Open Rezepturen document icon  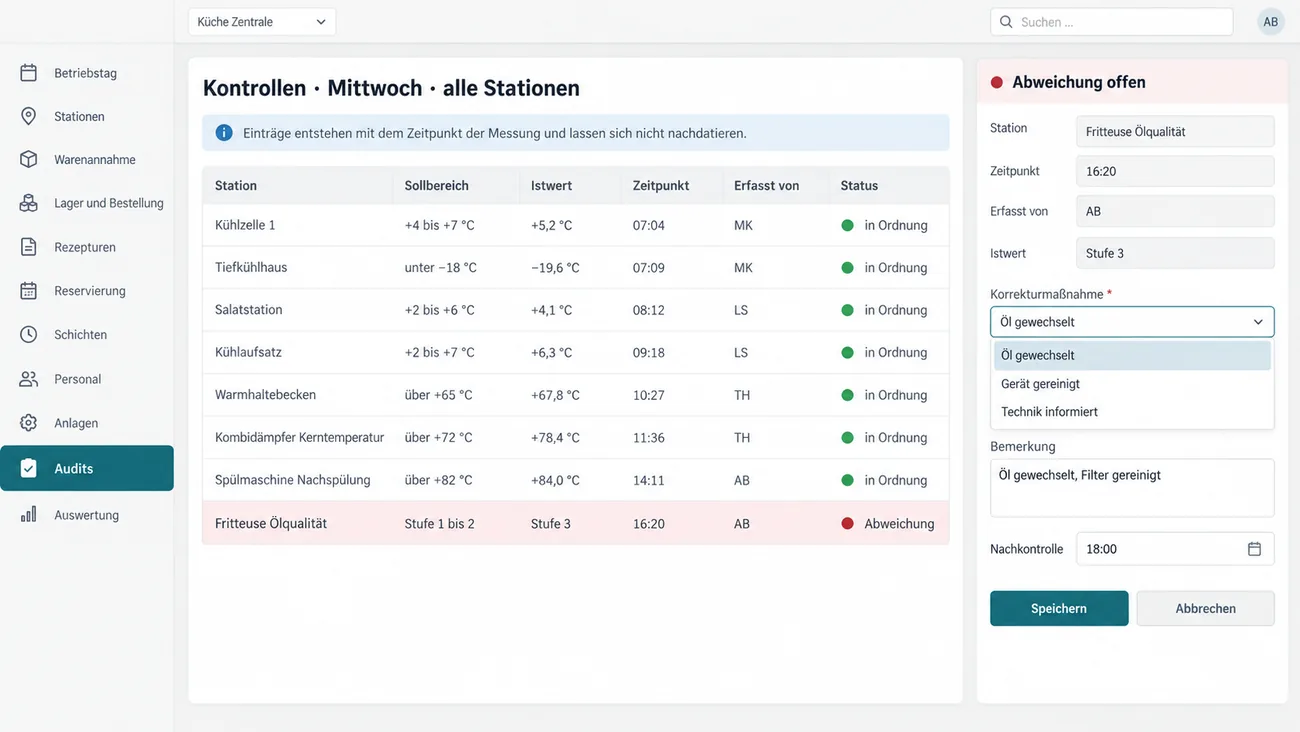click(29, 247)
